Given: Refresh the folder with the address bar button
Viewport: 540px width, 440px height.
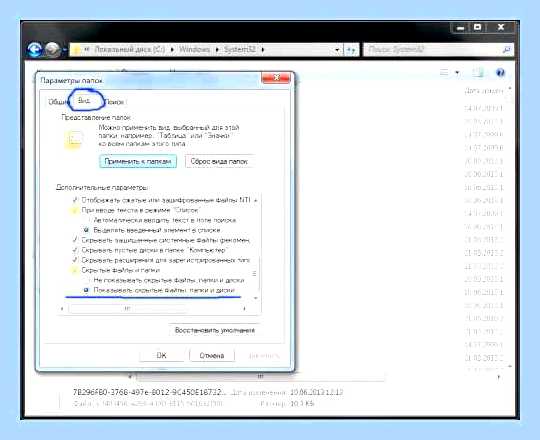Looking at the screenshot, I should click(351, 50).
